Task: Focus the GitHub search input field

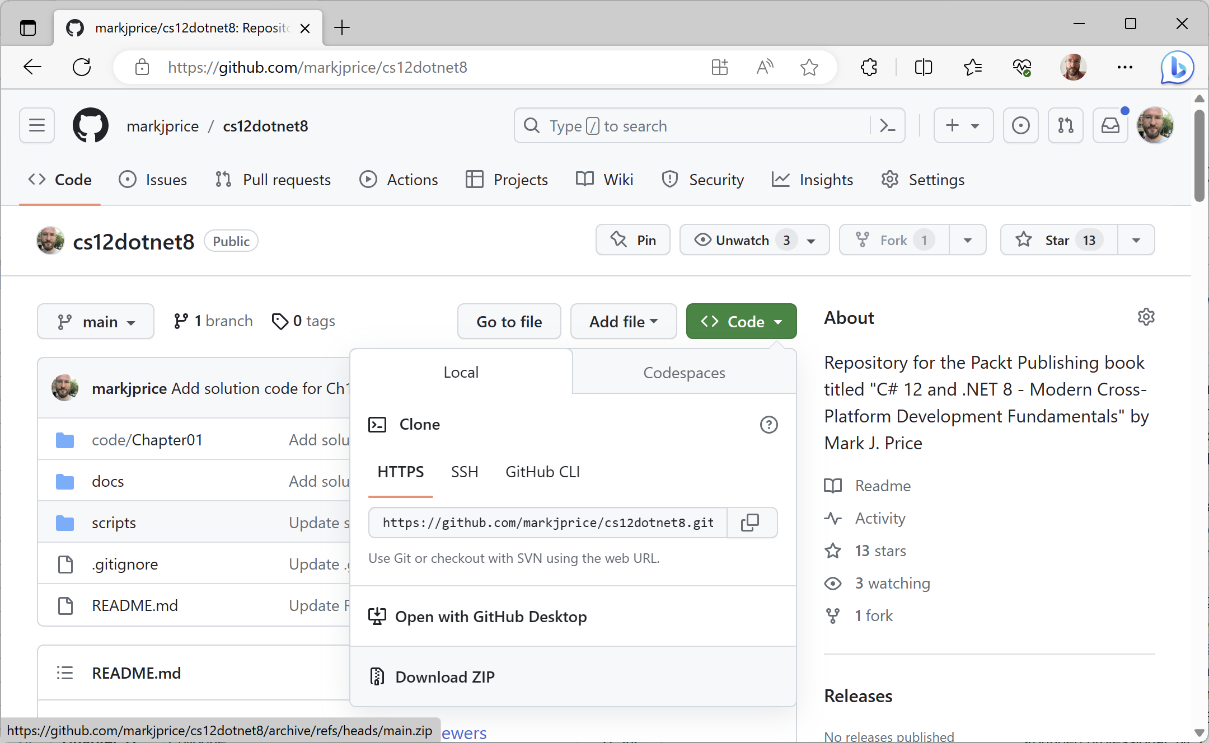Action: pos(691,126)
